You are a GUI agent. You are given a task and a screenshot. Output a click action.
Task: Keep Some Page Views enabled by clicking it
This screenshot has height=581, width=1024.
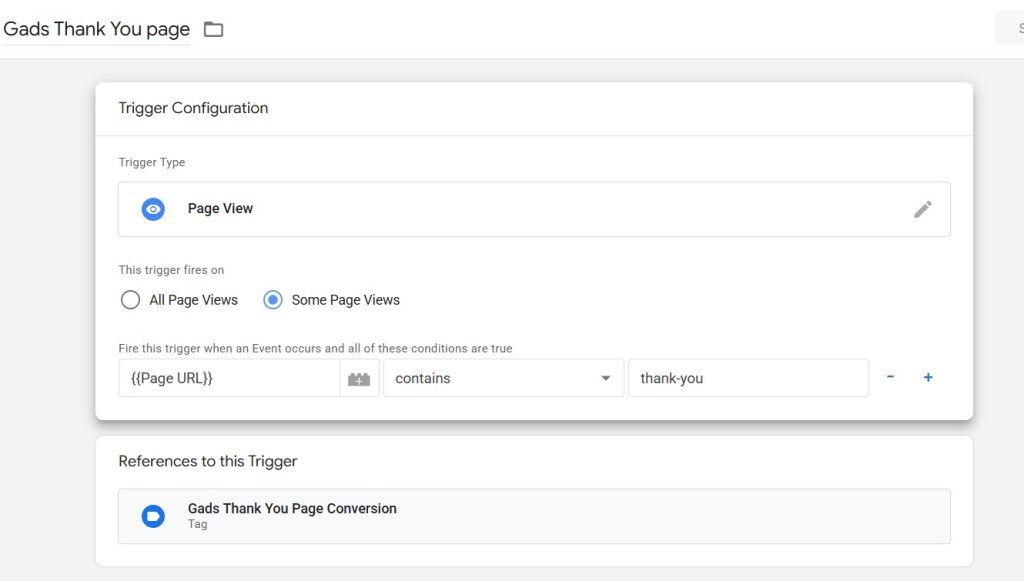tap(273, 299)
